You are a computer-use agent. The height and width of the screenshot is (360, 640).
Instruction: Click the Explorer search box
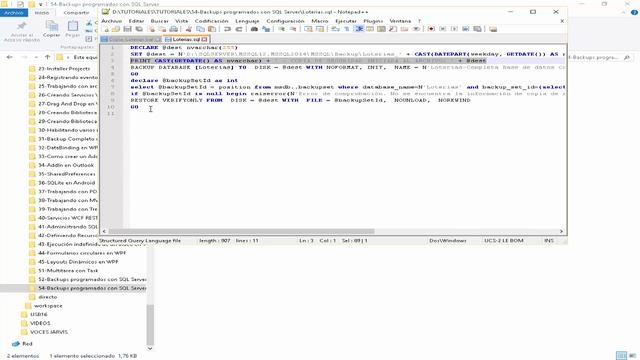click(x=599, y=58)
